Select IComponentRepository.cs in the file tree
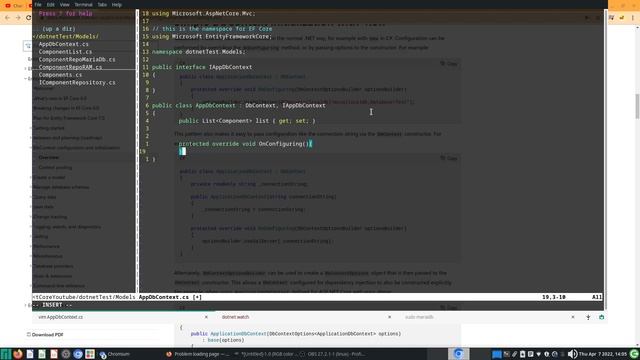Viewport: 640px width, 360px height. tap(77, 82)
